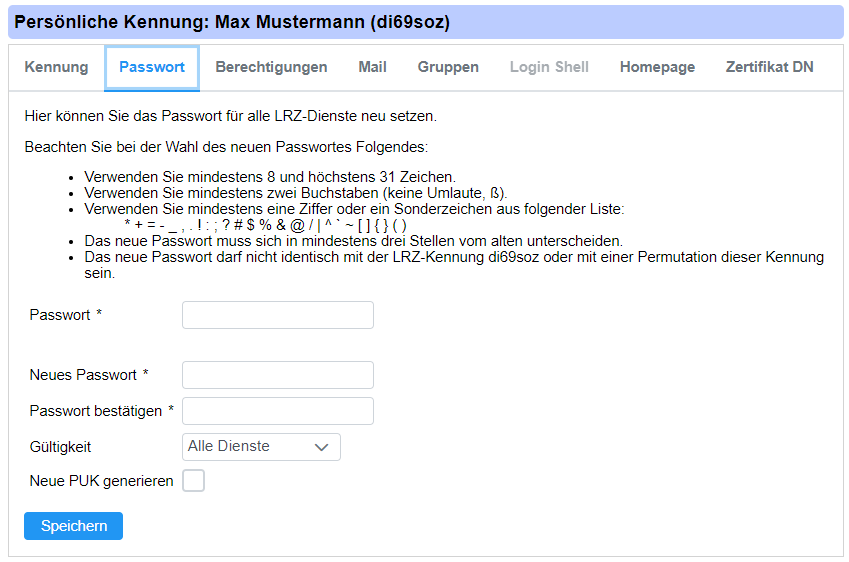Click the Passwort bestätigen label text

[x=95, y=411]
